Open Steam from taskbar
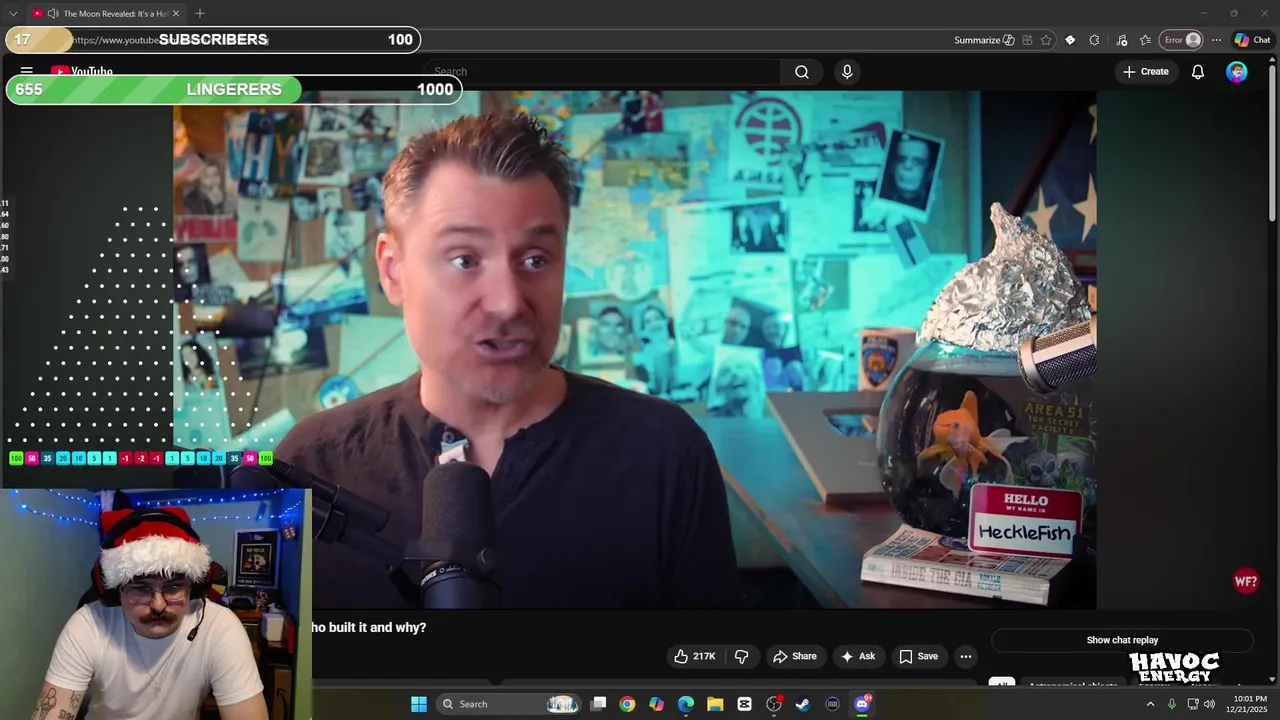1280x720 pixels. [803, 704]
